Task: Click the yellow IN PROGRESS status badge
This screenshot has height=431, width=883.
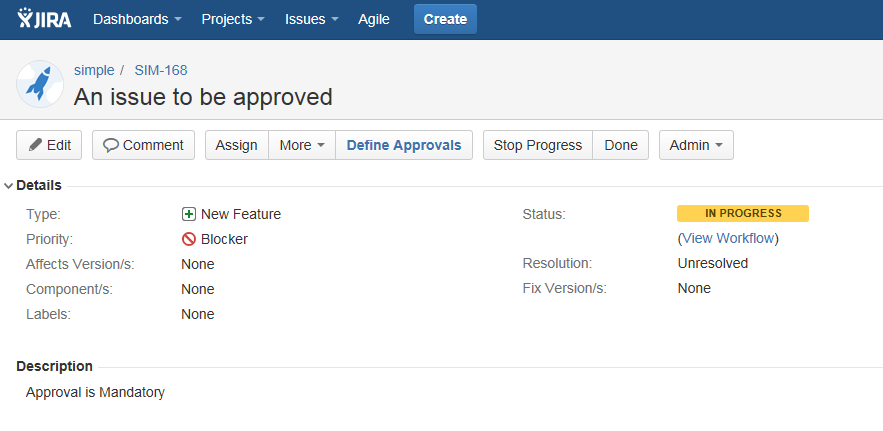Action: tap(742, 213)
